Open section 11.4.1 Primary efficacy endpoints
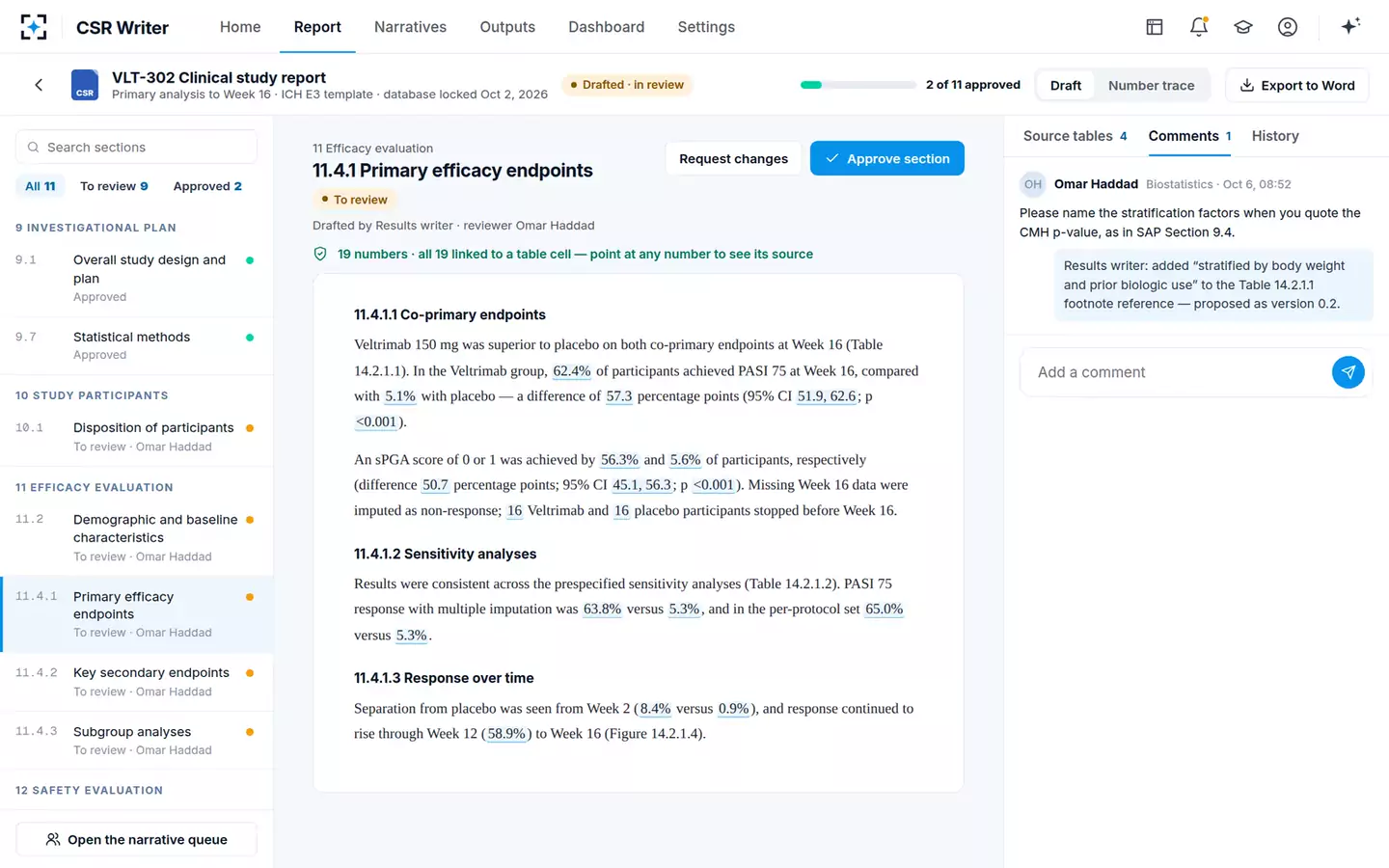The height and width of the screenshot is (868, 1389). click(x=136, y=614)
